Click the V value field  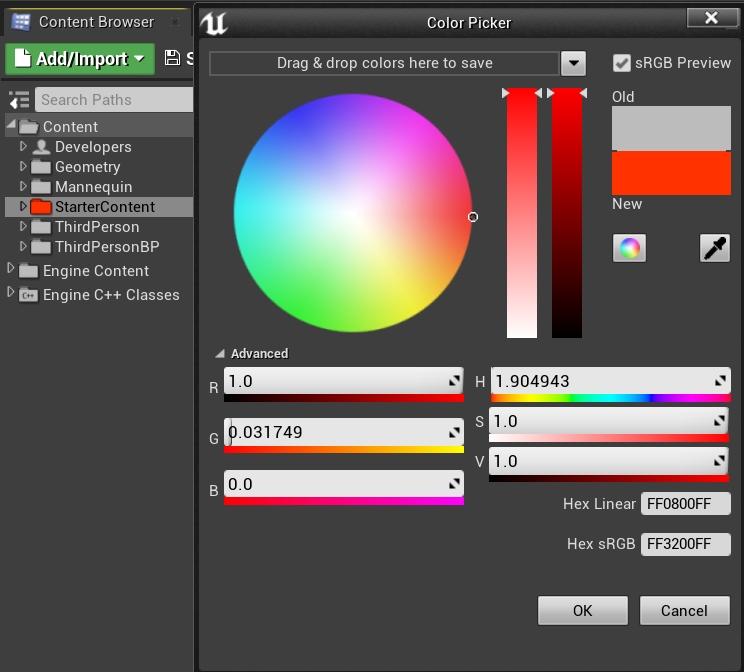coord(609,460)
